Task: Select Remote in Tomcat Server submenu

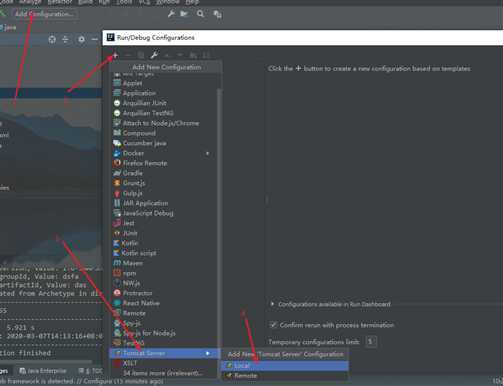Action: (285, 376)
